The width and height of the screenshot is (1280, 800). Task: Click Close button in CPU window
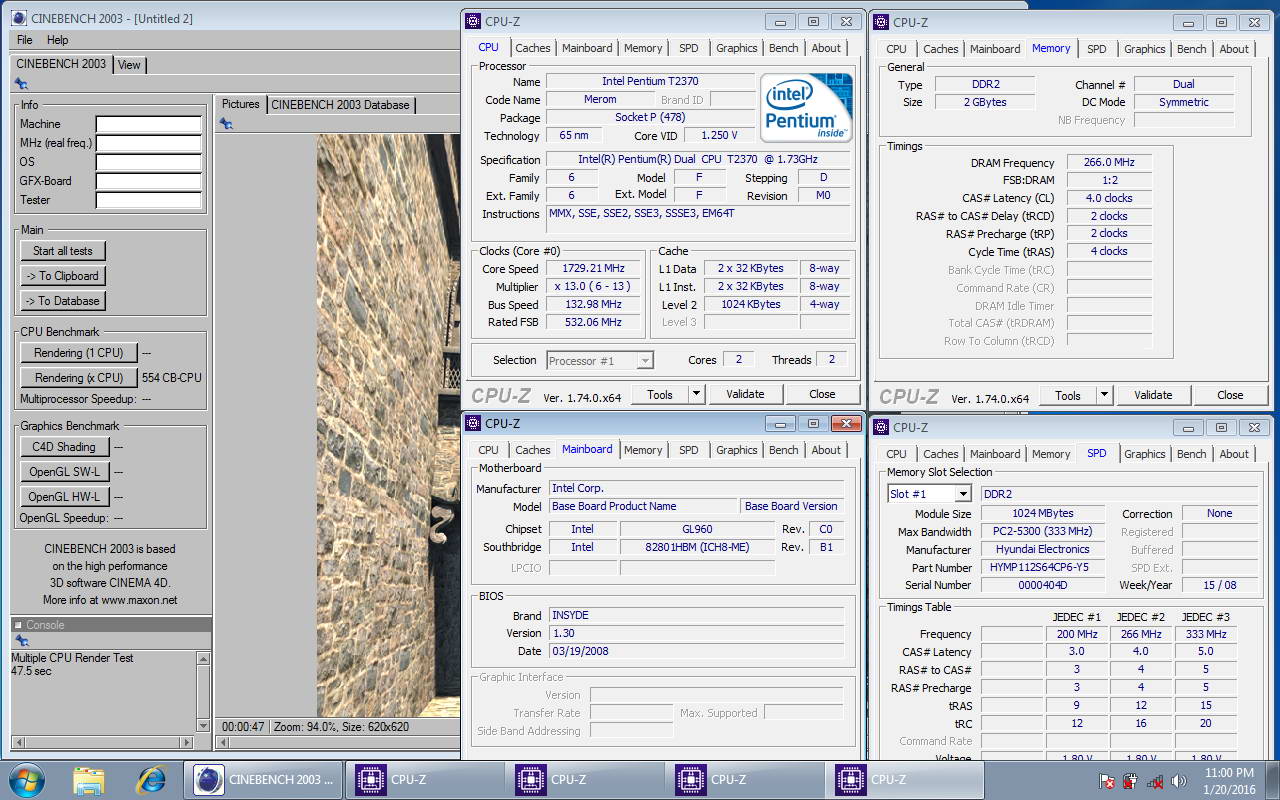click(822, 394)
